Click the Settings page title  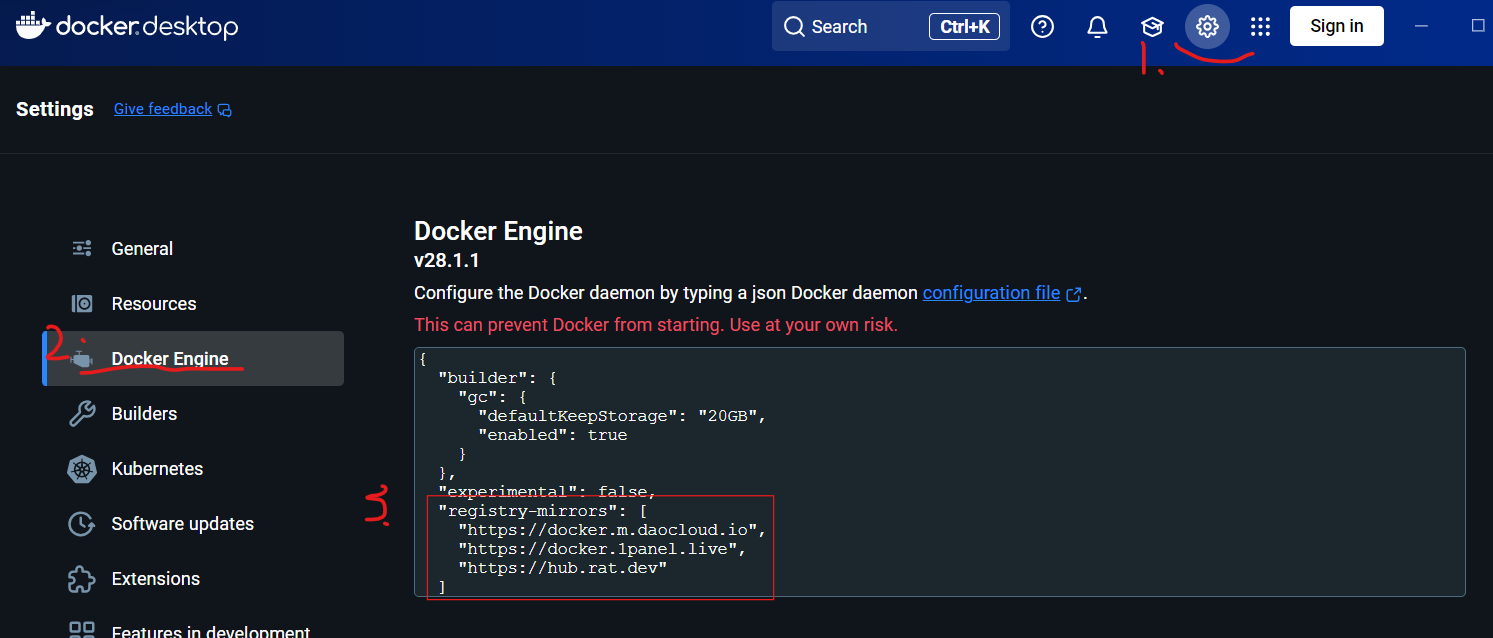tap(55, 109)
